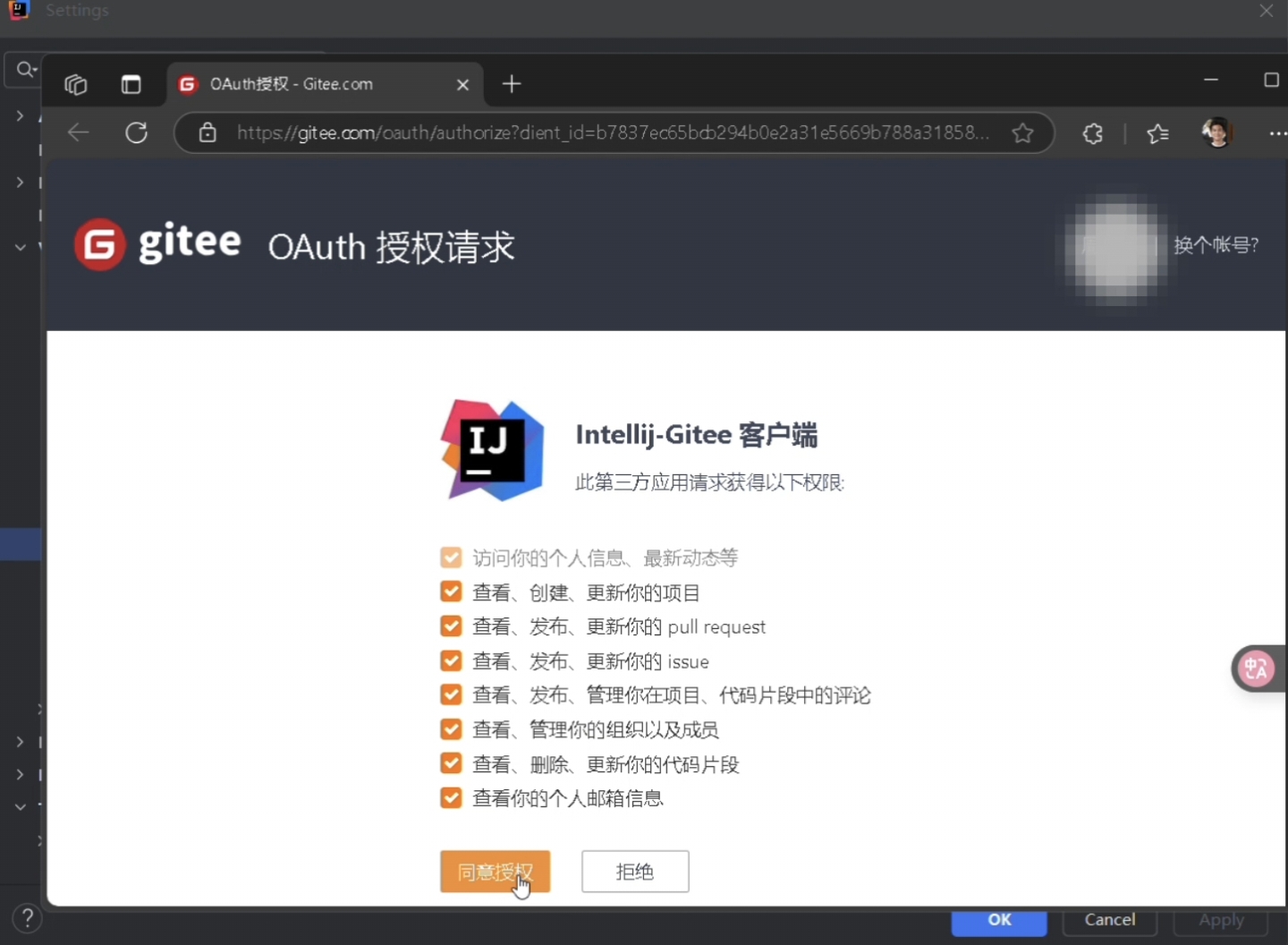Reload the Gitee OAuth page

(x=136, y=133)
